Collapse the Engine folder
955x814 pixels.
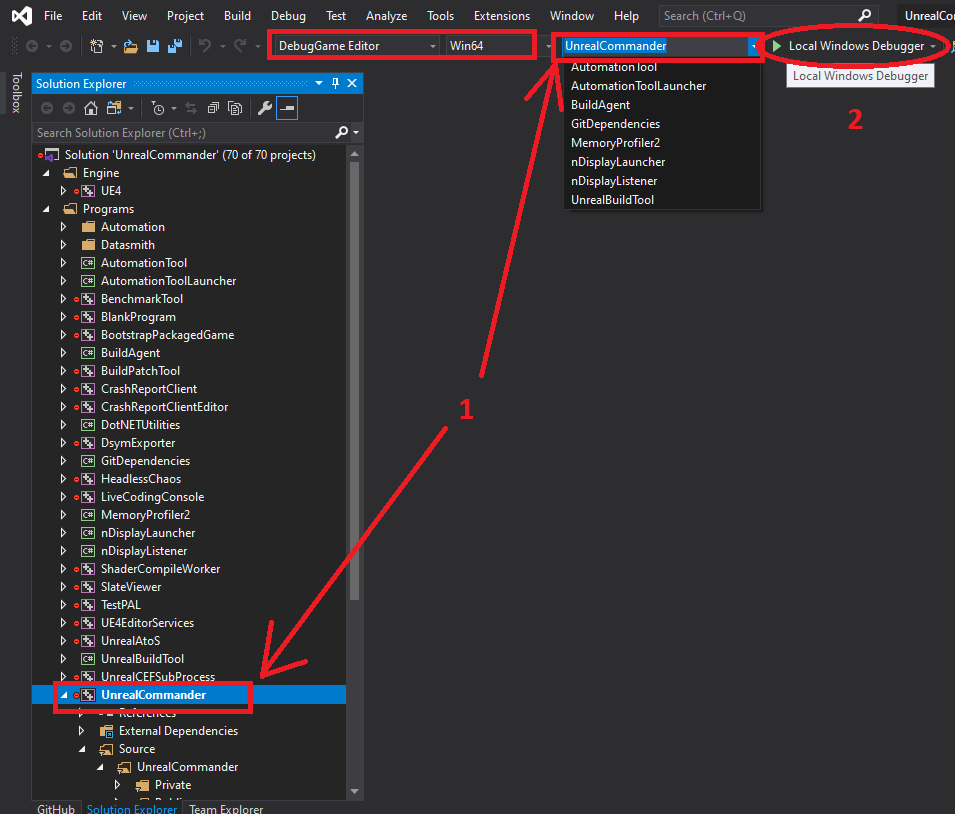(x=46, y=173)
